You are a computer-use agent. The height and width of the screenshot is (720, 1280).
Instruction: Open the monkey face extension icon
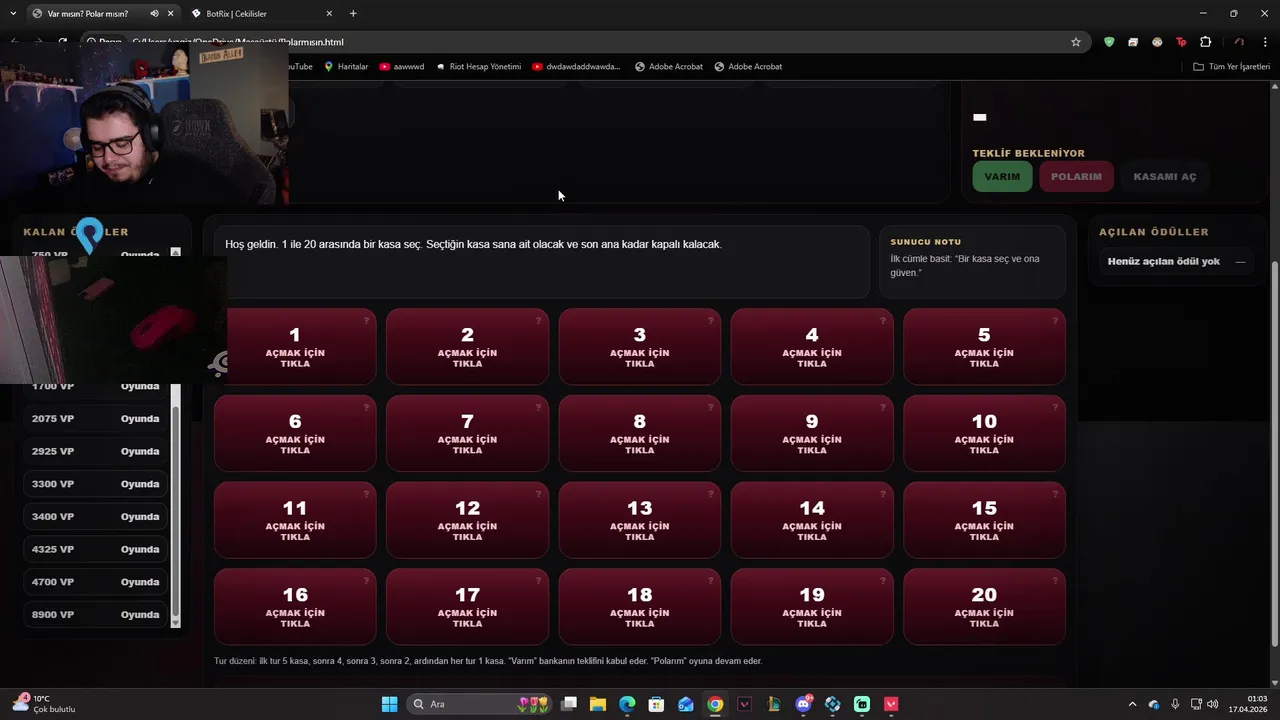point(1157,42)
